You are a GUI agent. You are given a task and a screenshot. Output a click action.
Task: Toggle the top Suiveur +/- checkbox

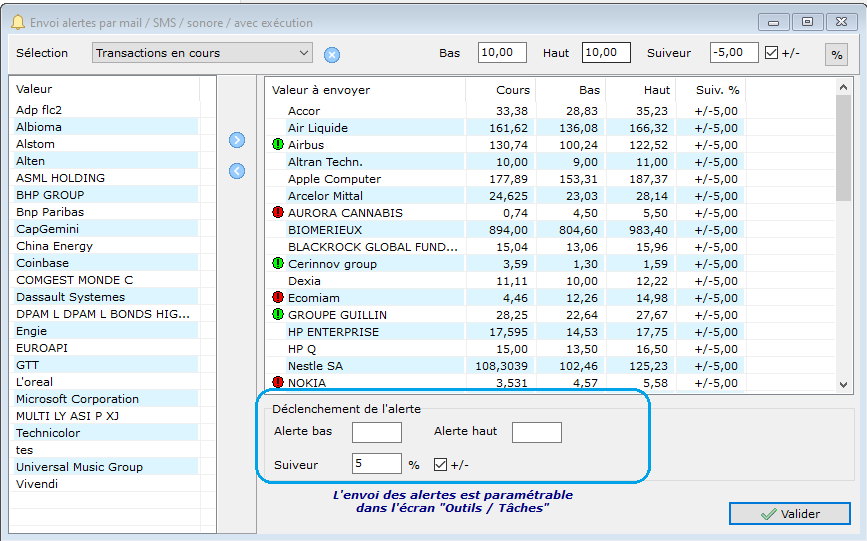pyautogui.click(x=771, y=53)
